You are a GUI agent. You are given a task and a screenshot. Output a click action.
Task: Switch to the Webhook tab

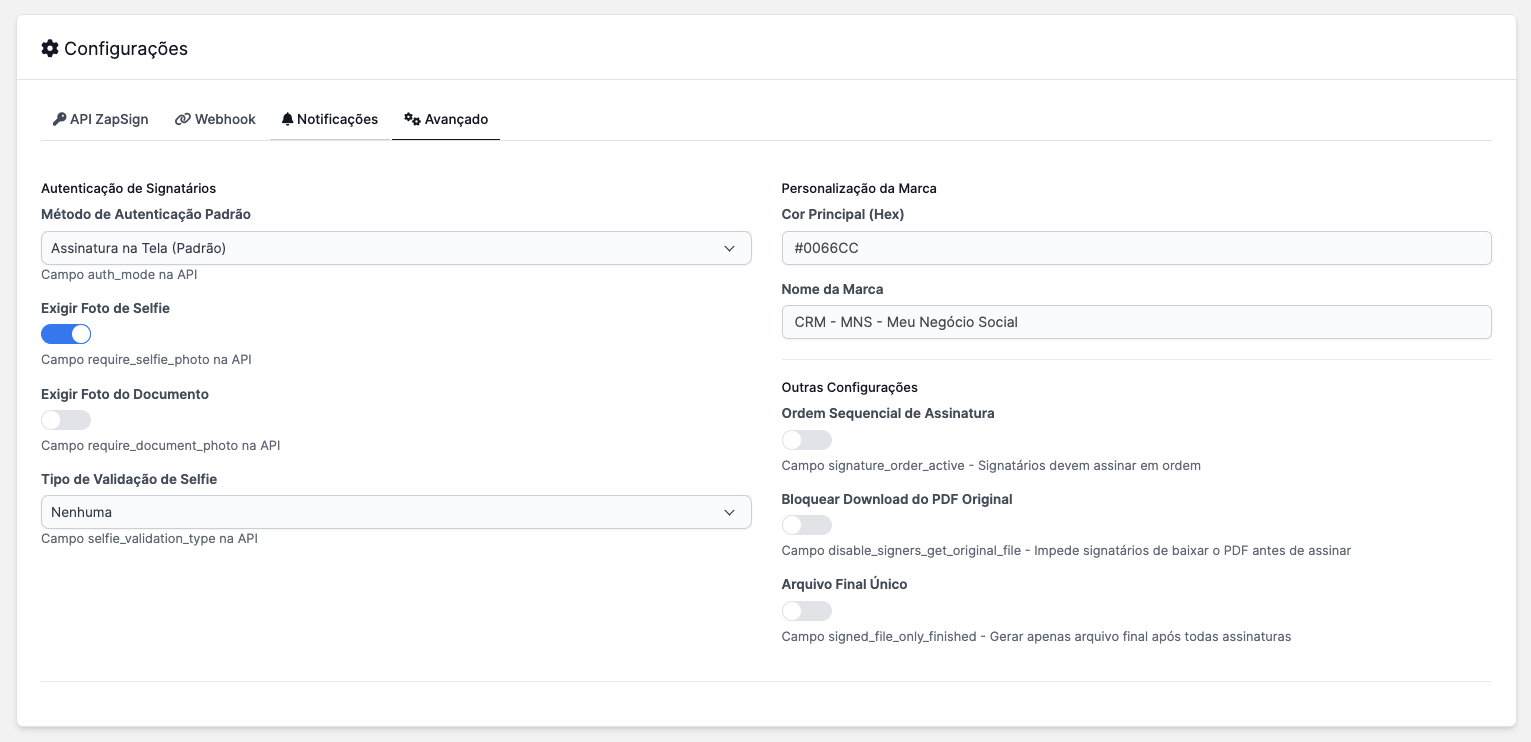[x=214, y=119]
